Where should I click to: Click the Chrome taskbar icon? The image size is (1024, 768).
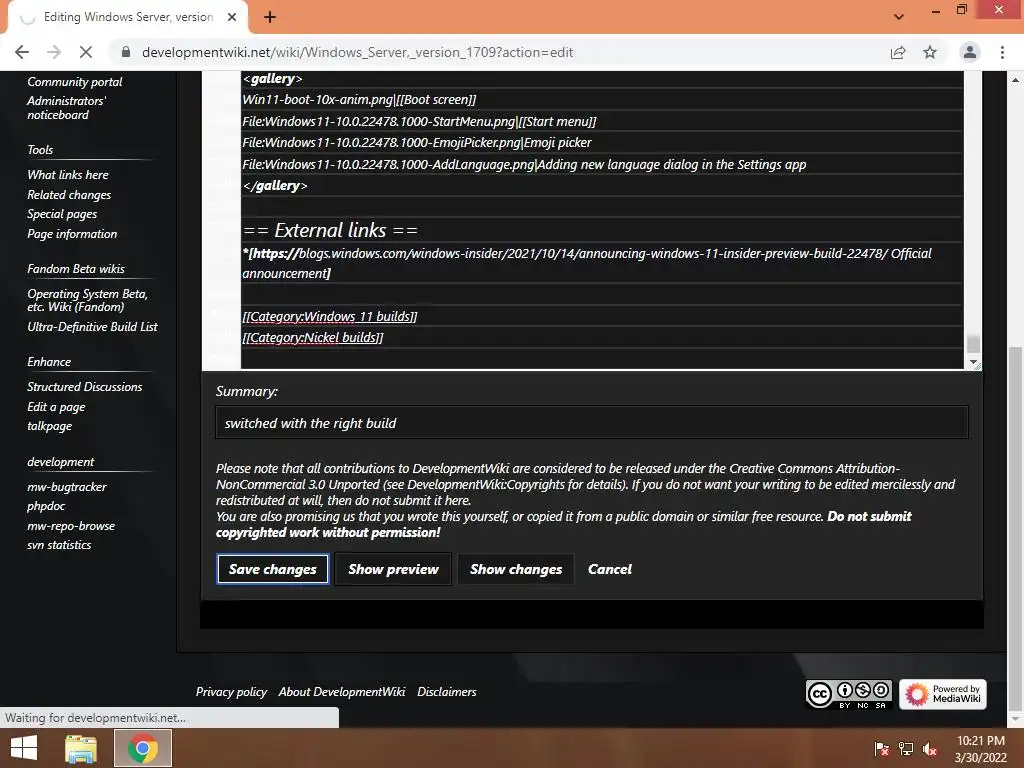(x=143, y=748)
